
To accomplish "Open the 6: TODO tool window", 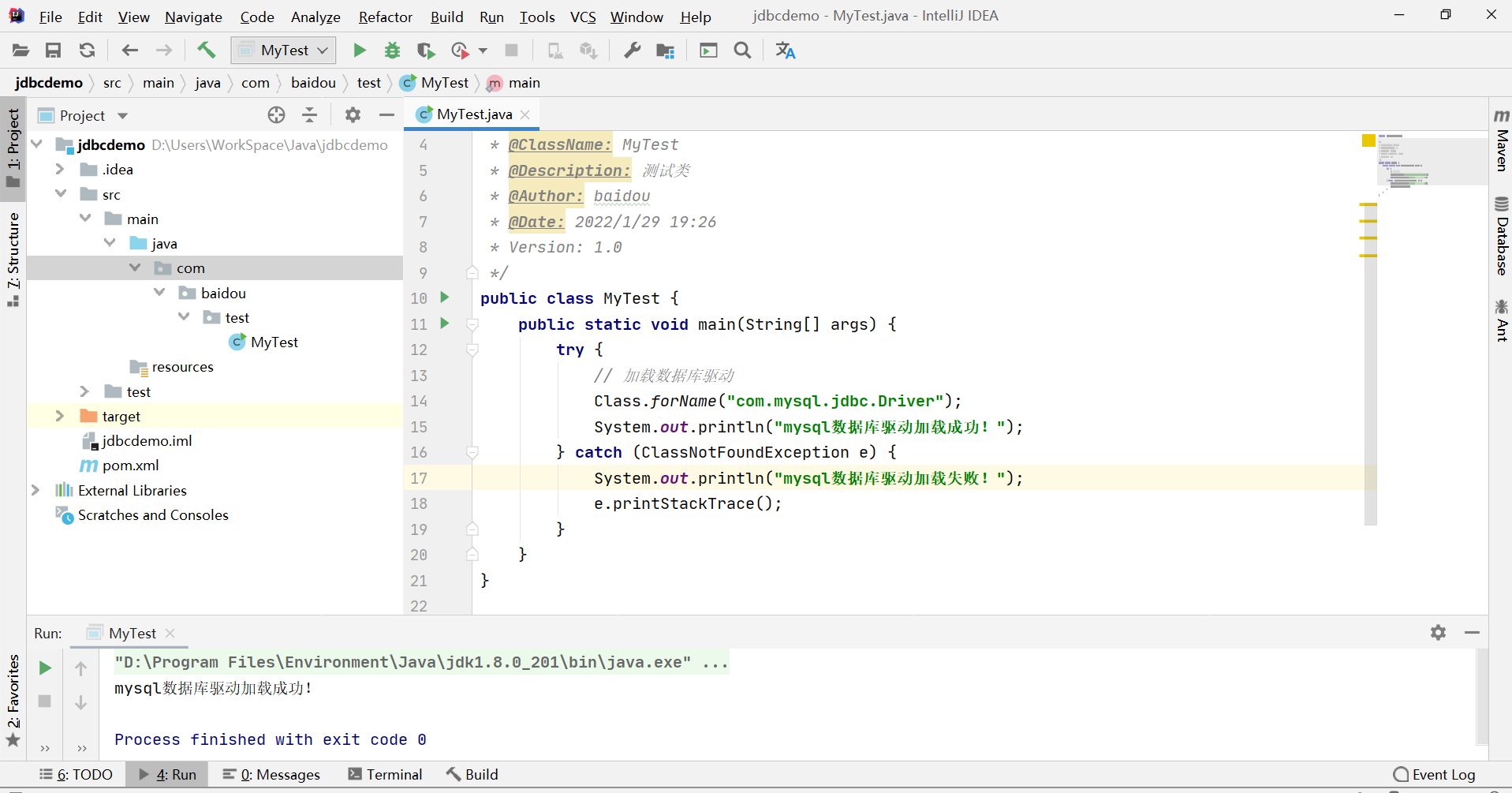I will pyautogui.click(x=77, y=774).
